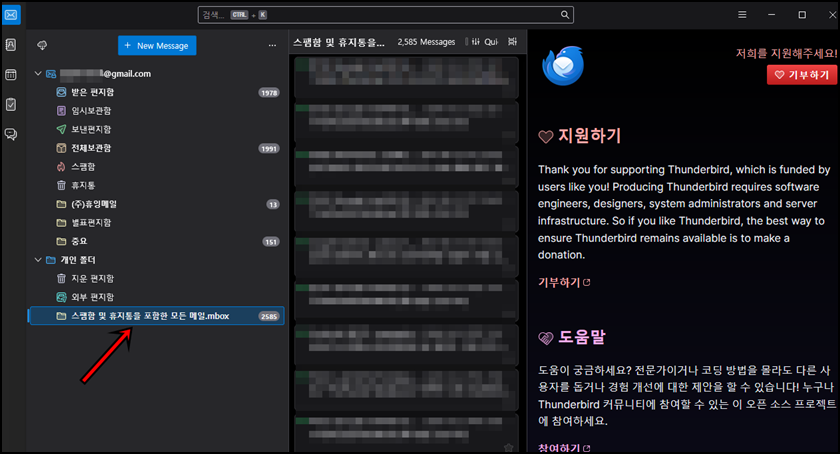Select the 임시보관함 drafts folder
Image resolution: width=840 pixels, height=454 pixels.
coord(156,111)
